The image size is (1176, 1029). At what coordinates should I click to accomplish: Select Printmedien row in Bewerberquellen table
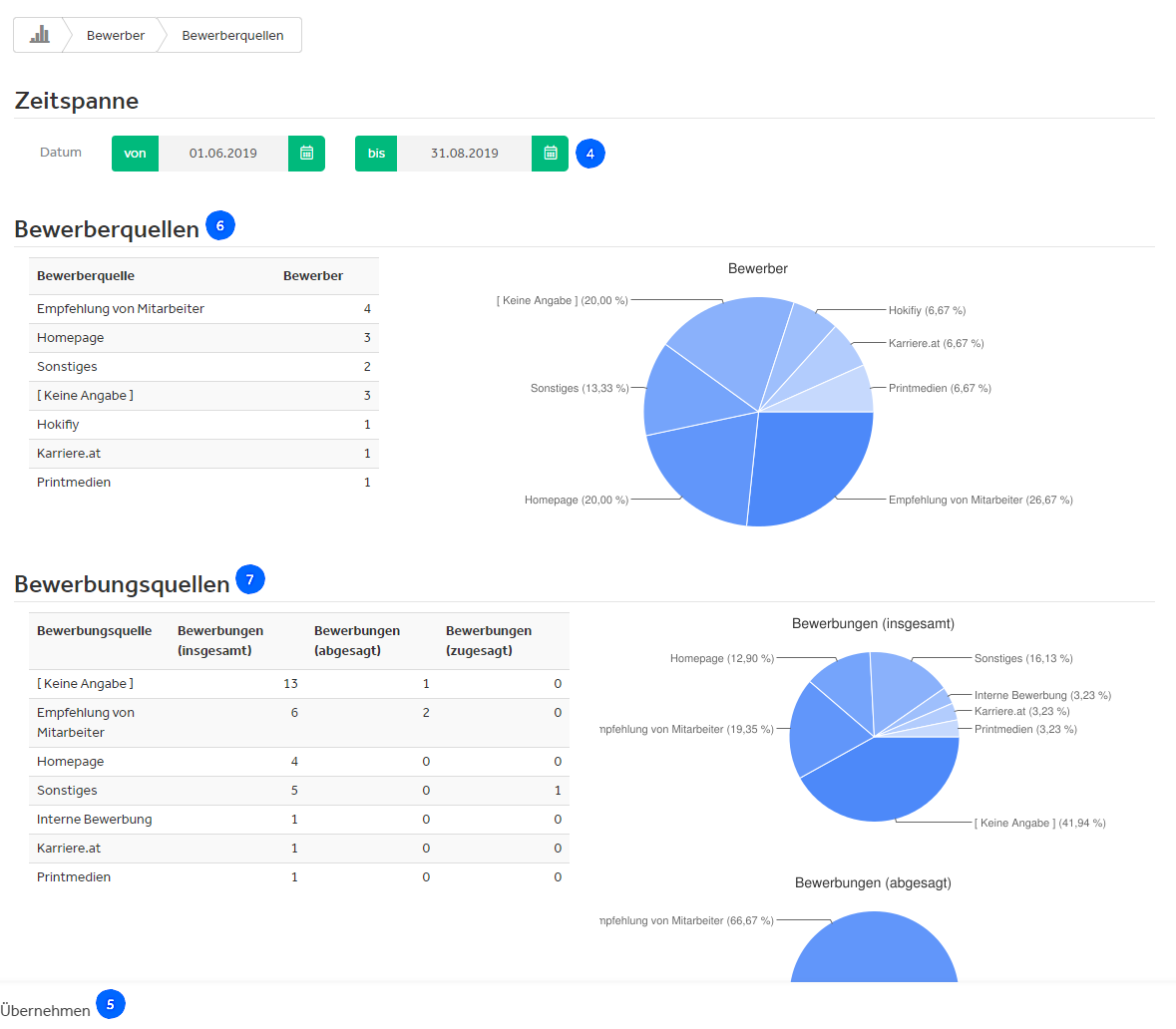[x=203, y=483]
